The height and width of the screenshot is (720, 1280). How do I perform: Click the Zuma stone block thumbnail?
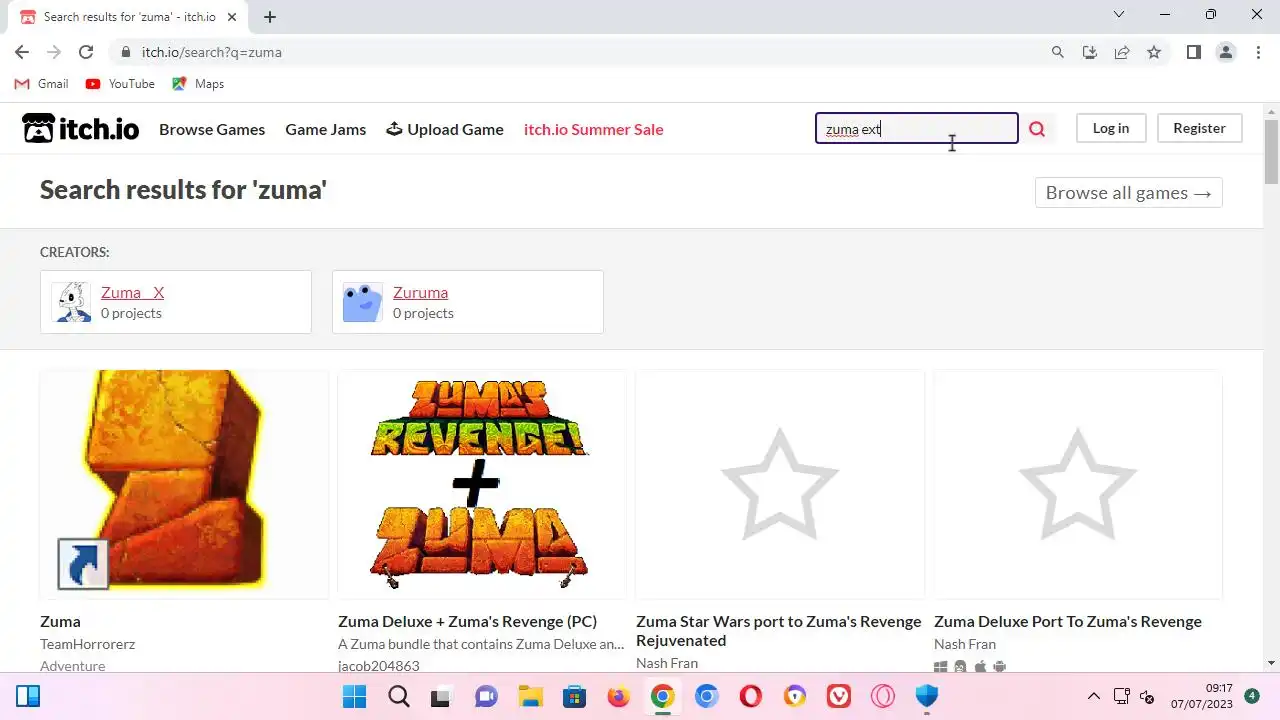pos(184,485)
